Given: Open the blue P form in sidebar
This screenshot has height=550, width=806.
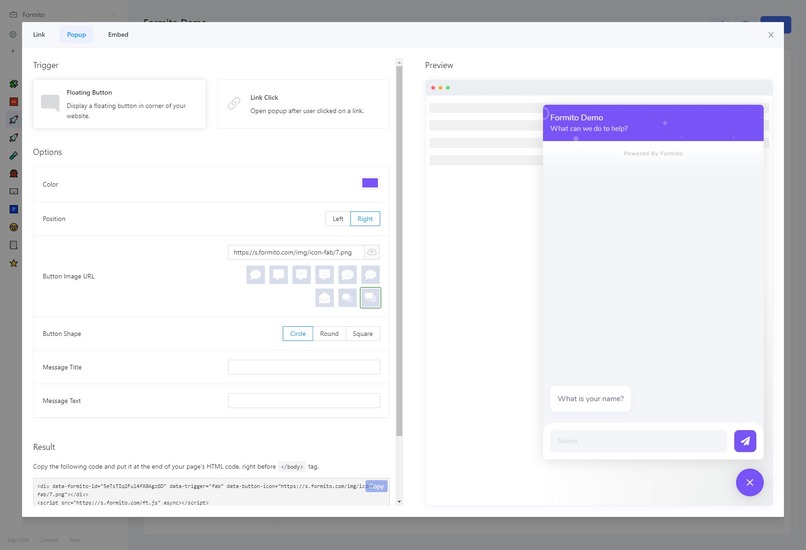Looking at the screenshot, I should coord(14,209).
